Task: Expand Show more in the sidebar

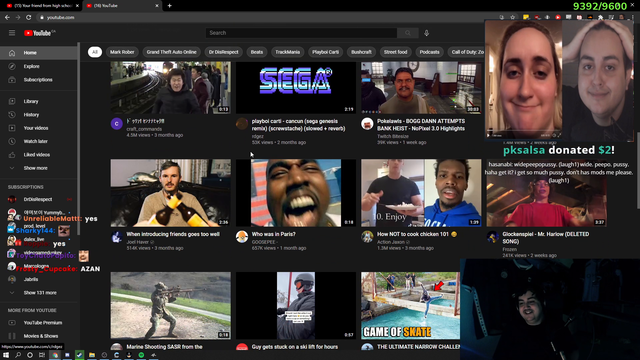Action: tap(39, 168)
